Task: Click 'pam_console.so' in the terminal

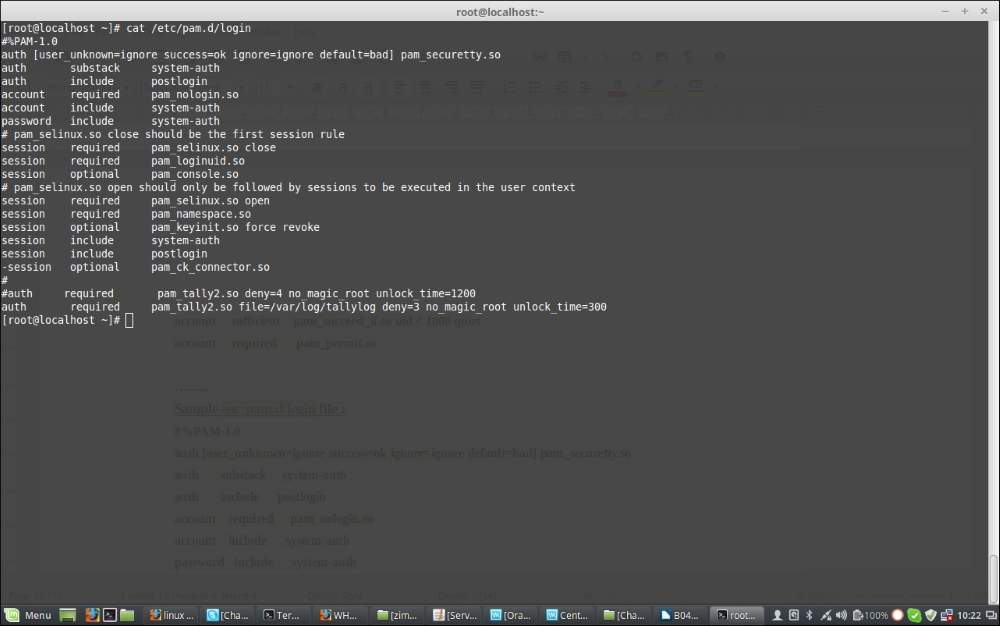Action: coord(195,174)
